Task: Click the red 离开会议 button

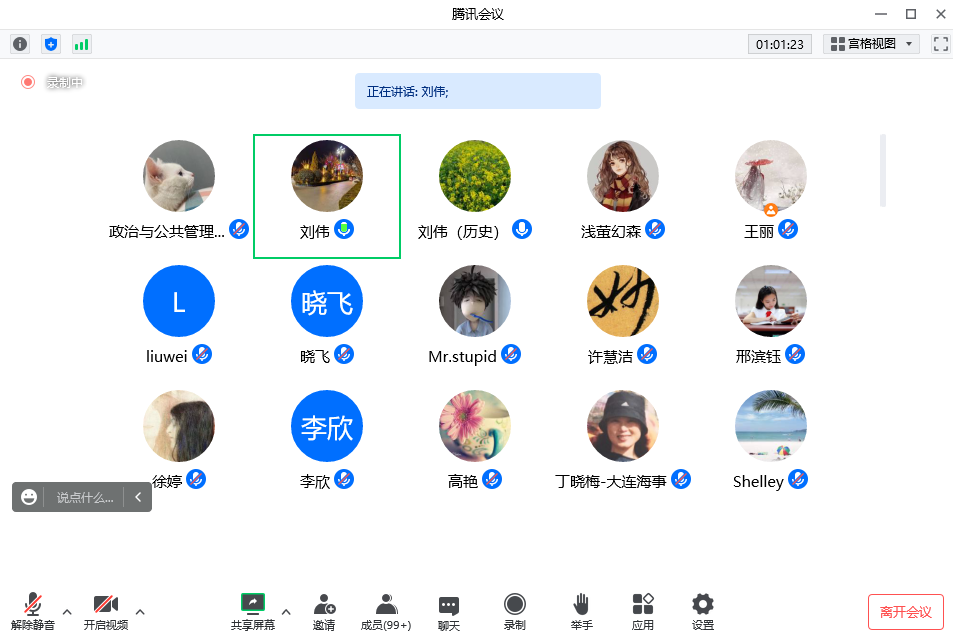Action: point(905,612)
